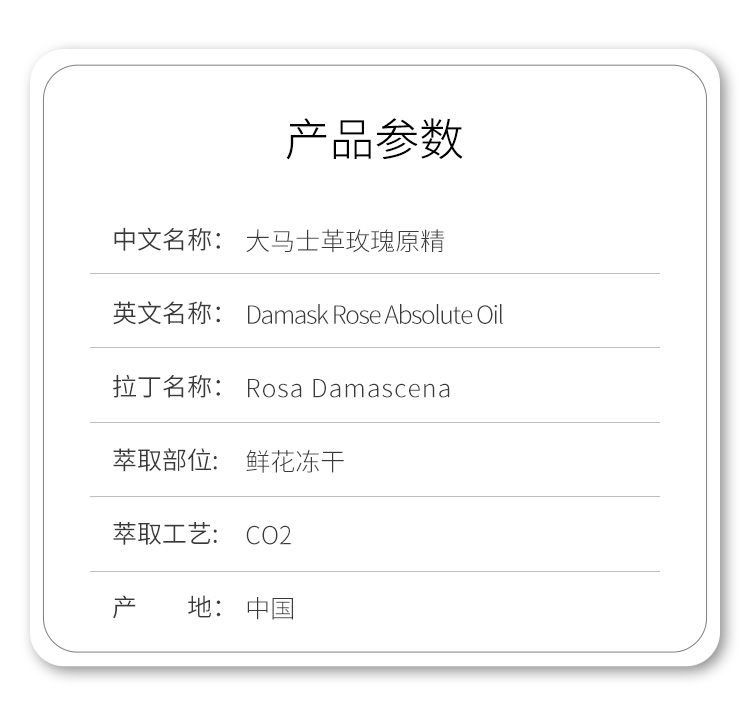Click the divider line below the 萃取工艺 row
Screen dimensions: 750x721
click(x=375, y=571)
